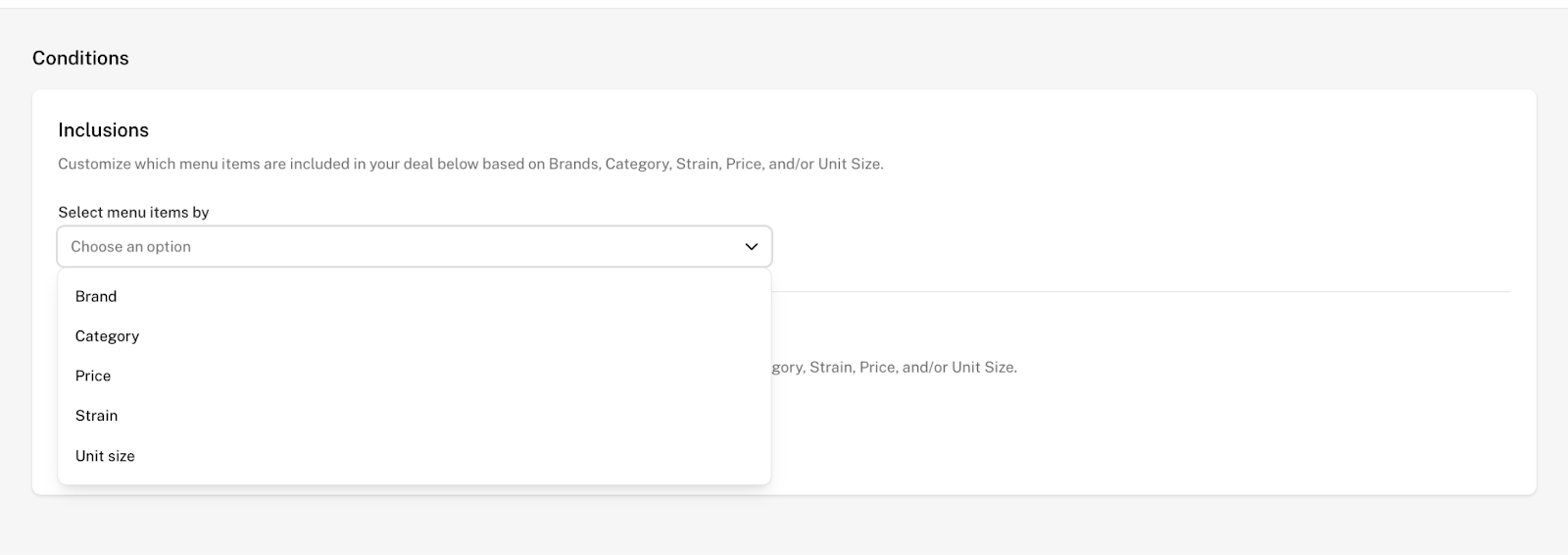Image resolution: width=1568 pixels, height=555 pixels.
Task: Select Brand from the dropdown list
Action: pos(96,296)
